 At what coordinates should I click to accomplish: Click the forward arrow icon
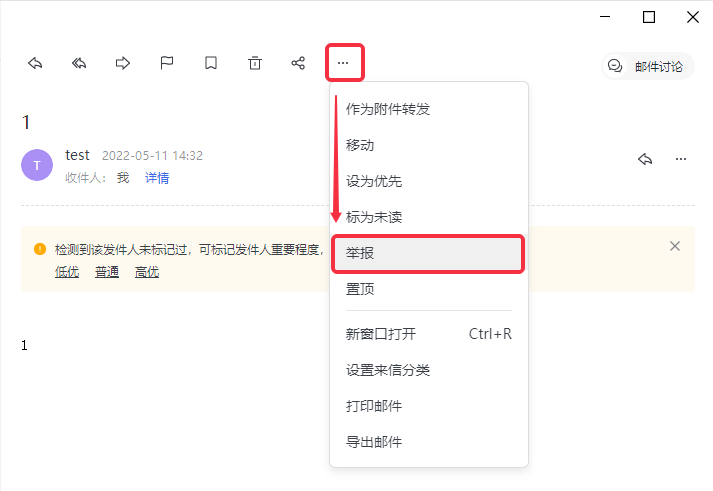pos(122,63)
